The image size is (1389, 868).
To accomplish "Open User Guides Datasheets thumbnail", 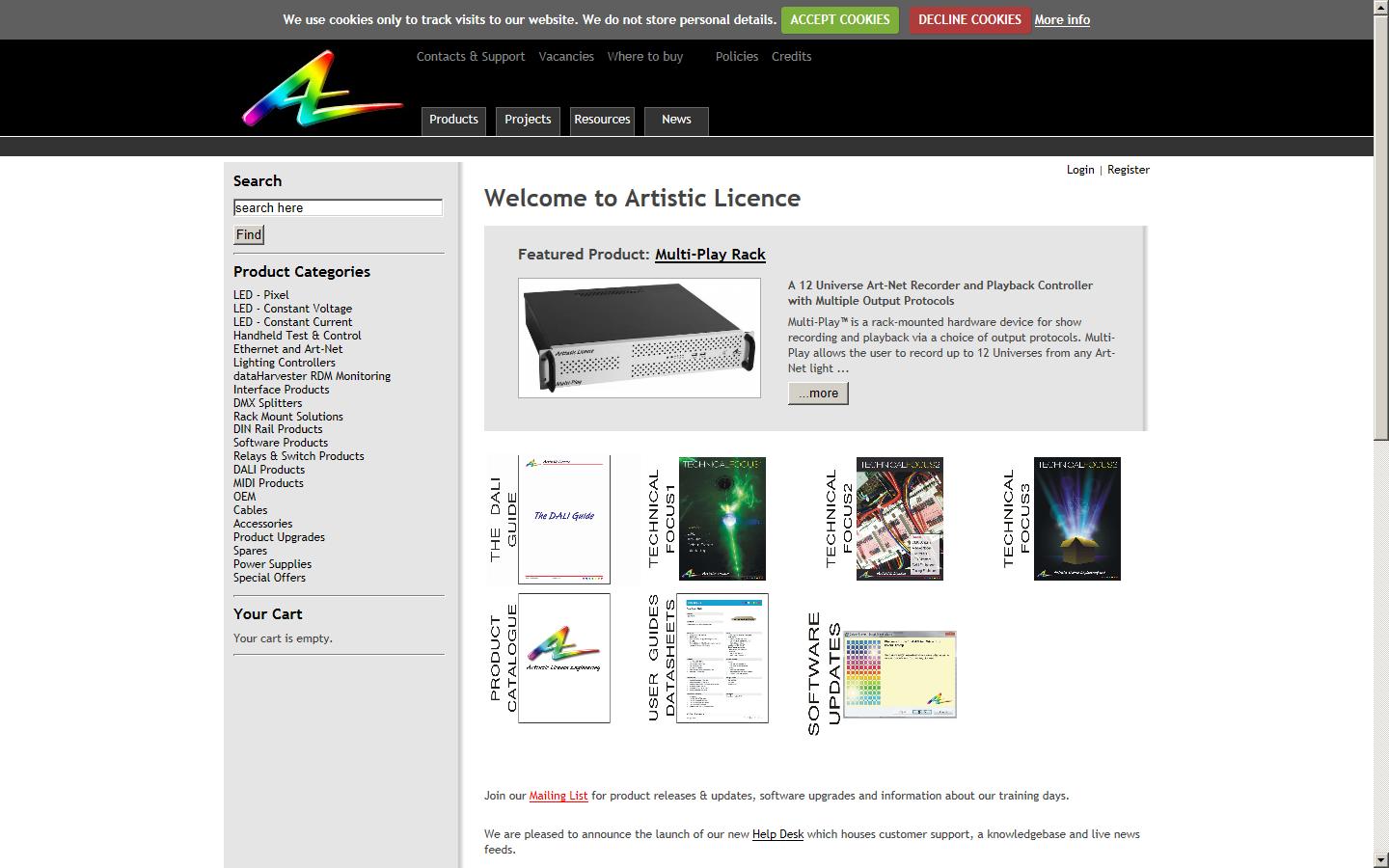I will point(722,658).
